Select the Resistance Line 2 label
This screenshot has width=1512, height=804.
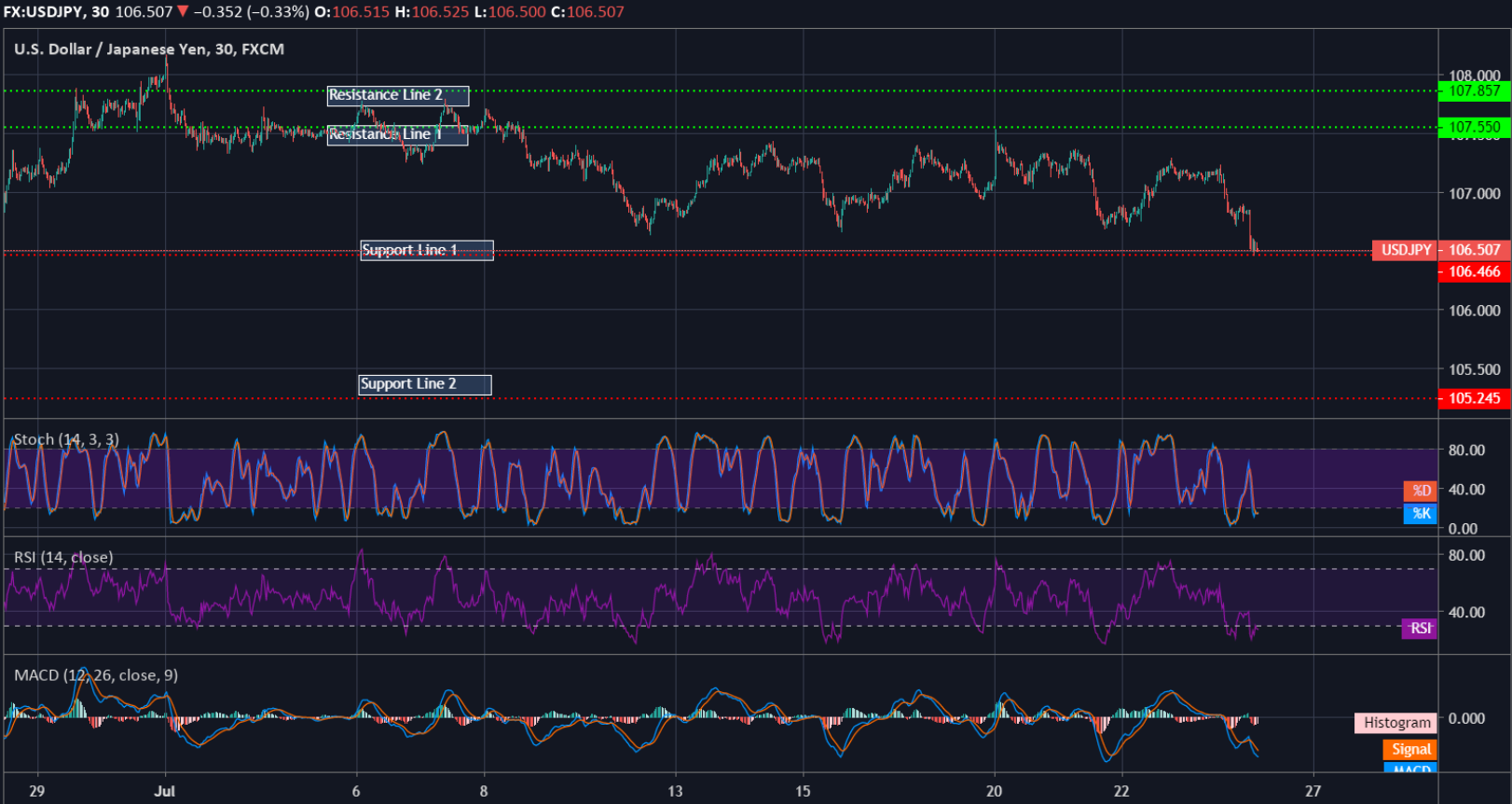(398, 95)
